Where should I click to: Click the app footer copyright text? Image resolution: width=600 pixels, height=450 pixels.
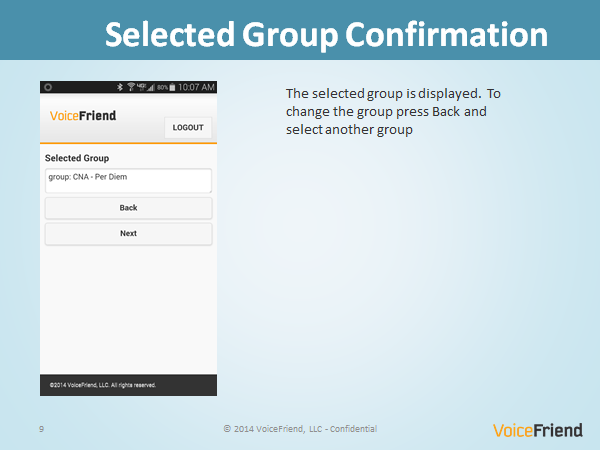tap(103, 385)
